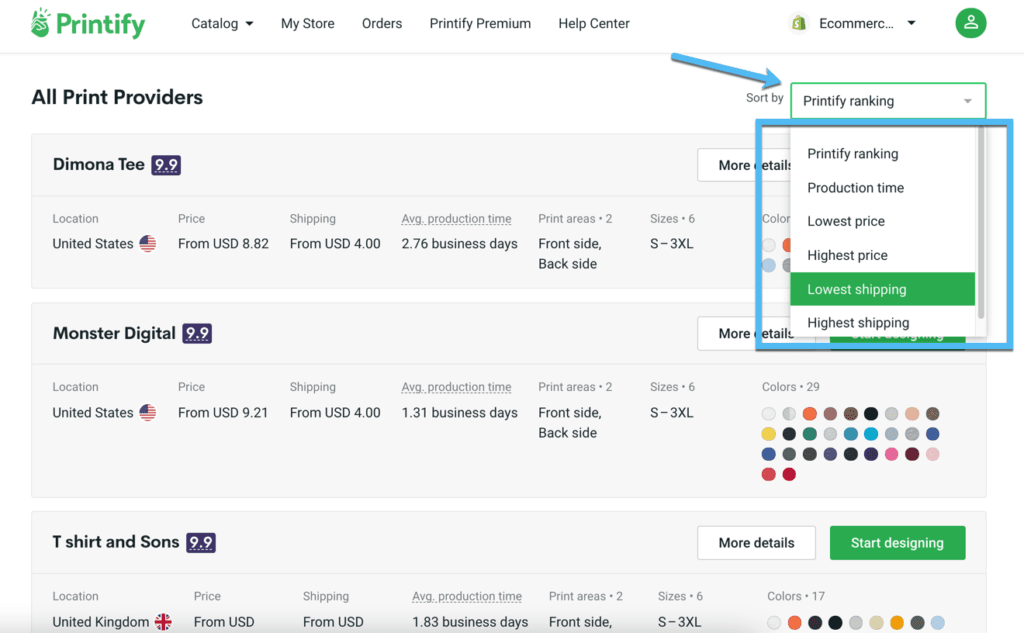This screenshot has height=633, width=1024.
Task: Select the maroon Monster Digital color swatch
Action: [x=912, y=454]
